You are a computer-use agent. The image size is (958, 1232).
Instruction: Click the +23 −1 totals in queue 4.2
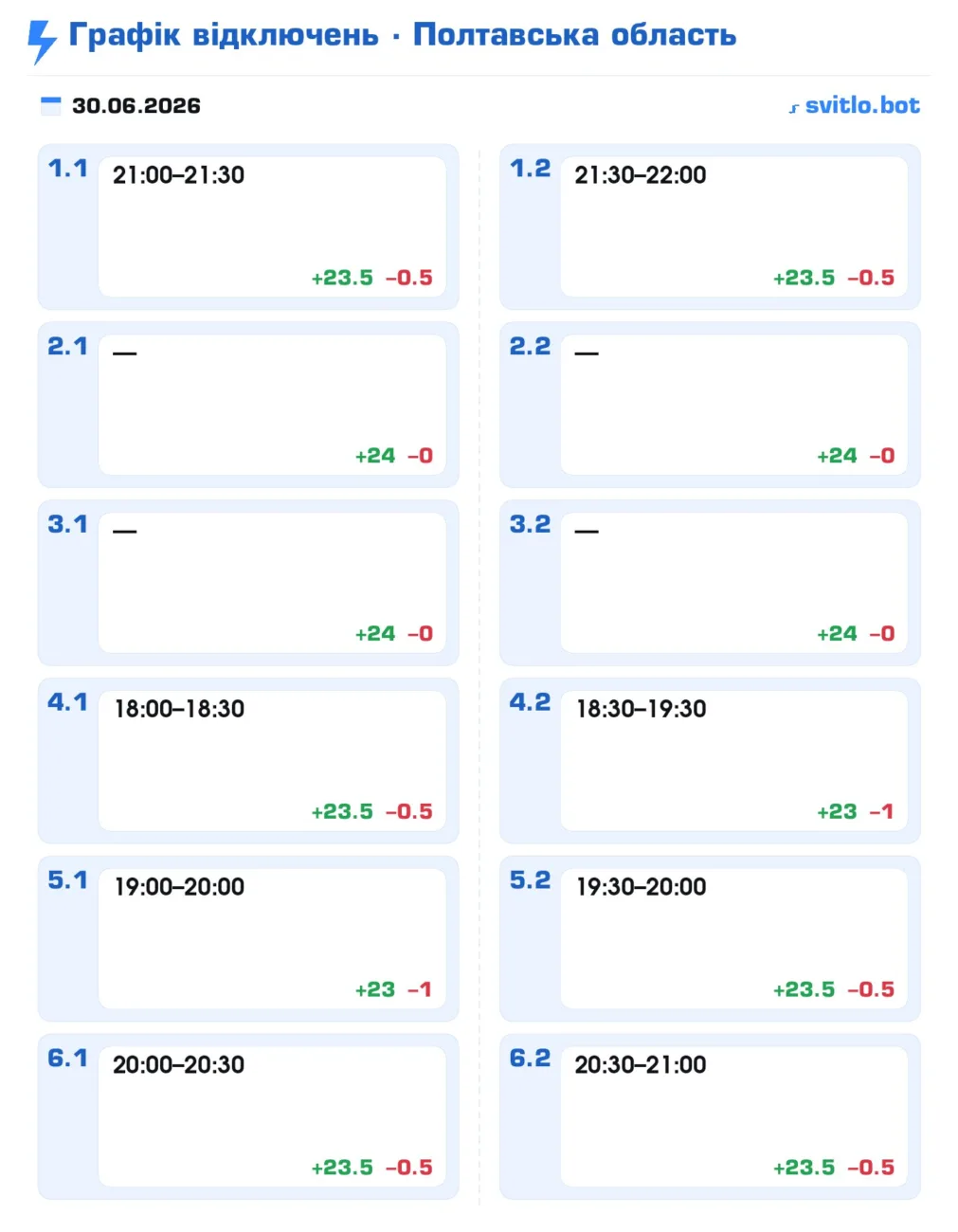pyautogui.click(x=856, y=811)
